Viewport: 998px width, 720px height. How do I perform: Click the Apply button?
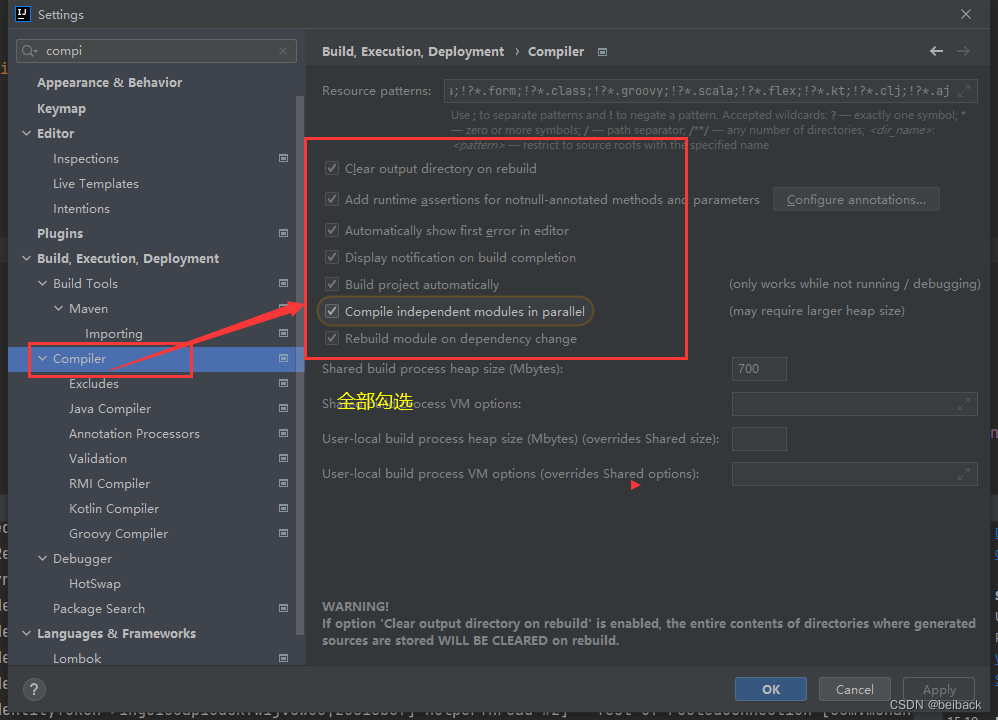point(939,689)
